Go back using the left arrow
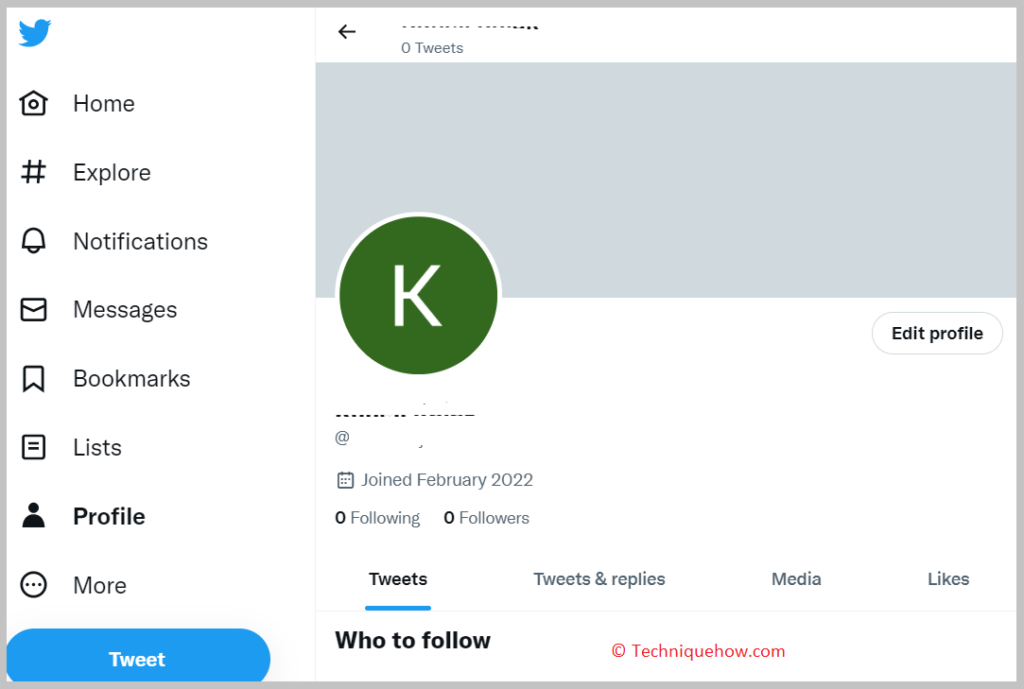 coord(347,31)
